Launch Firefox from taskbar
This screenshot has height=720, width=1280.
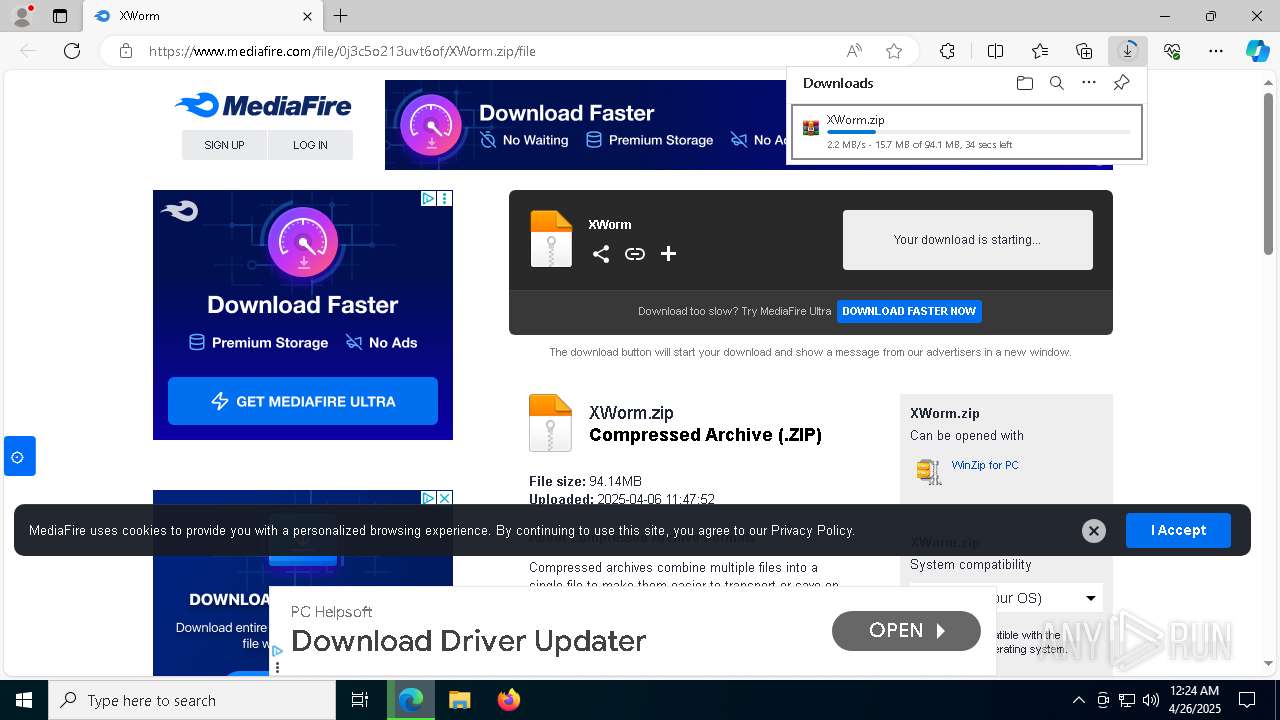coord(509,700)
